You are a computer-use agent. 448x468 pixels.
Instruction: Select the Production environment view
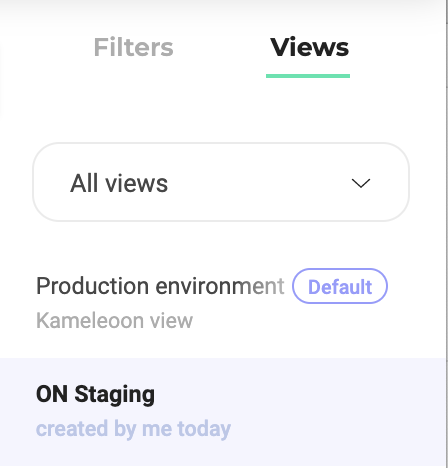160,286
